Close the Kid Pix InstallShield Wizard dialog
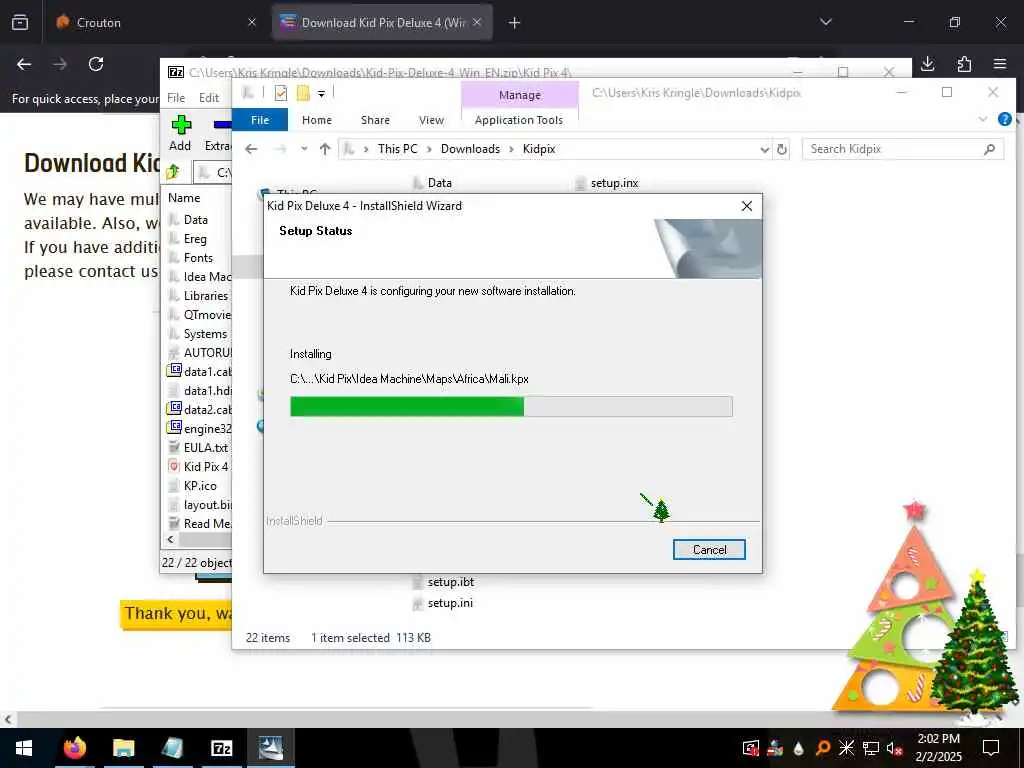Screen dimensions: 1024x768 pos(747,206)
